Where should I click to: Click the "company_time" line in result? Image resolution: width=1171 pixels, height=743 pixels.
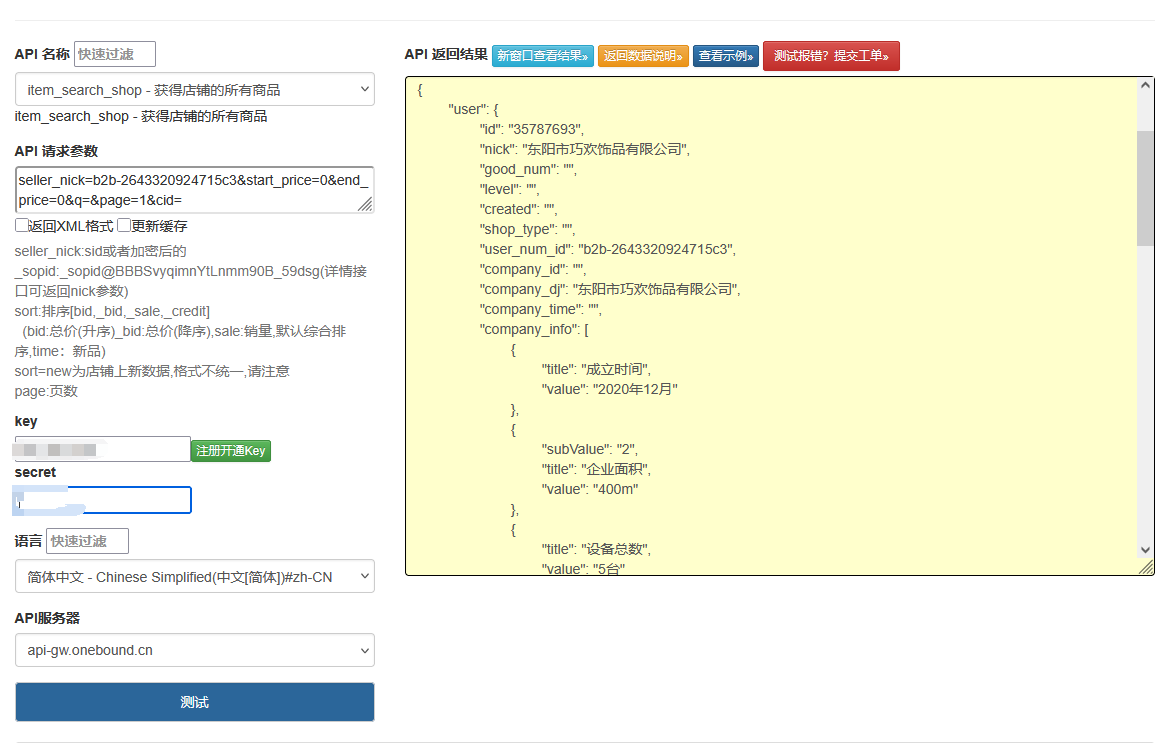[x=541, y=309]
